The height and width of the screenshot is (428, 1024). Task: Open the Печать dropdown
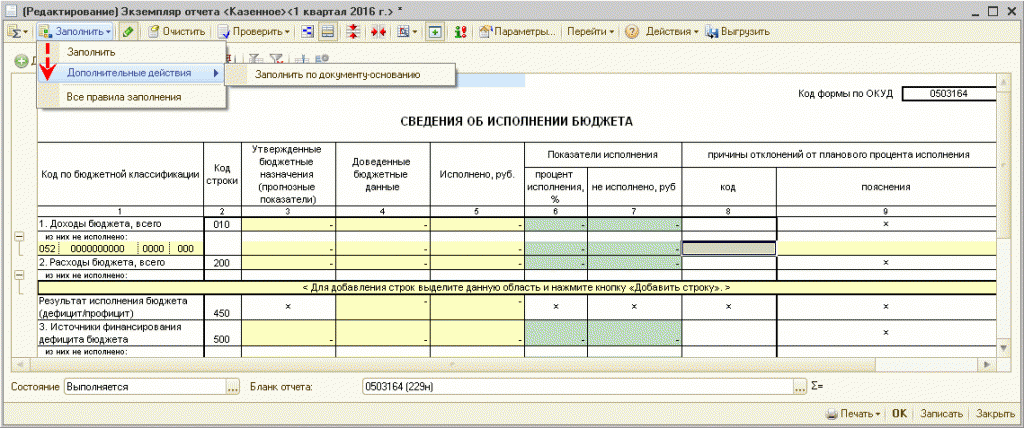(x=854, y=414)
